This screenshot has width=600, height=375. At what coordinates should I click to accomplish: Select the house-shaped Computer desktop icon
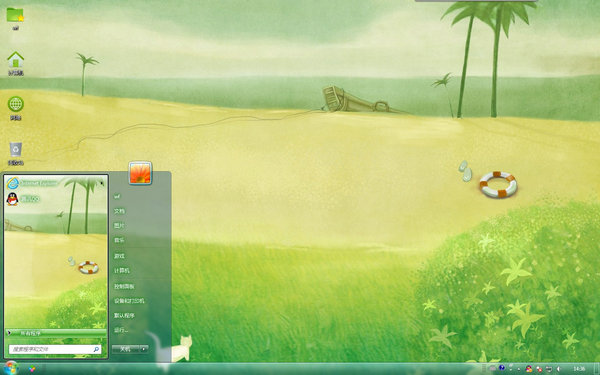[15, 64]
